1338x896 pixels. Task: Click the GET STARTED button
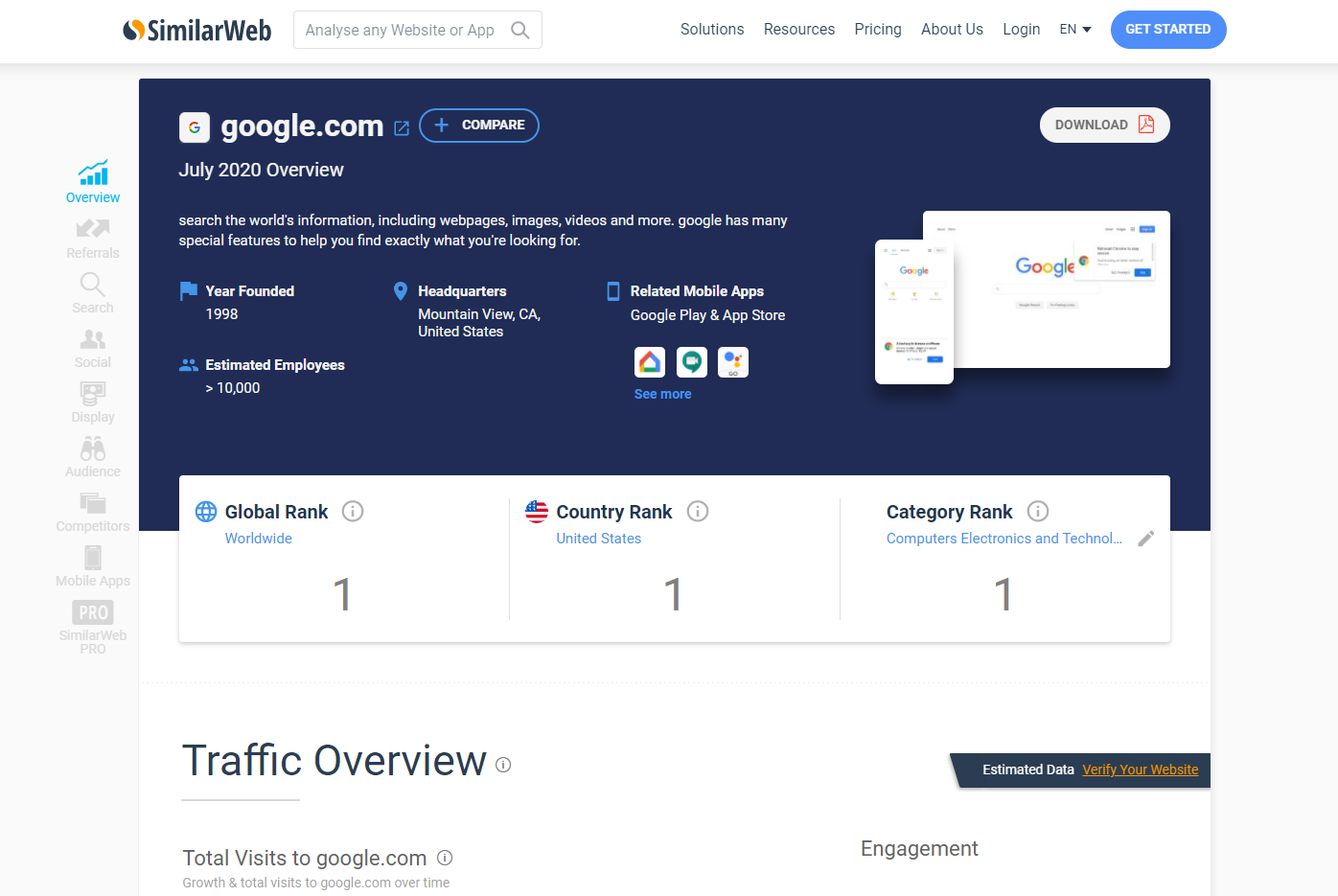tap(1168, 30)
